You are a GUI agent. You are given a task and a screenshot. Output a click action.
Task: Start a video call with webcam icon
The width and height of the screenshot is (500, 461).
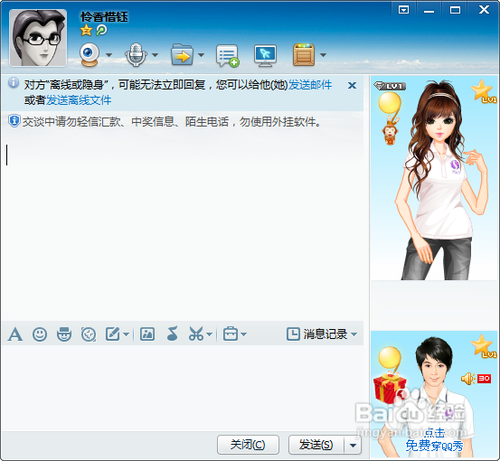click(x=90, y=55)
